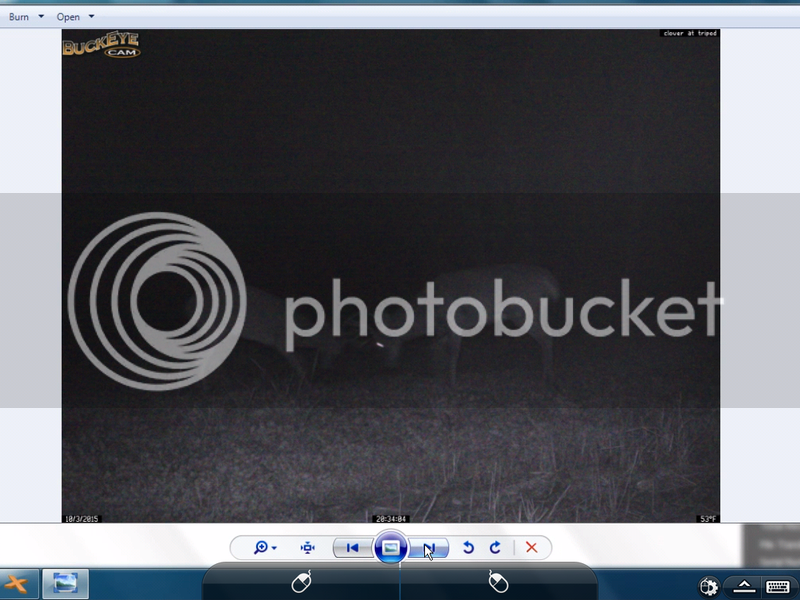This screenshot has height=600, width=800.
Task: Open the Open menu
Action: point(68,17)
